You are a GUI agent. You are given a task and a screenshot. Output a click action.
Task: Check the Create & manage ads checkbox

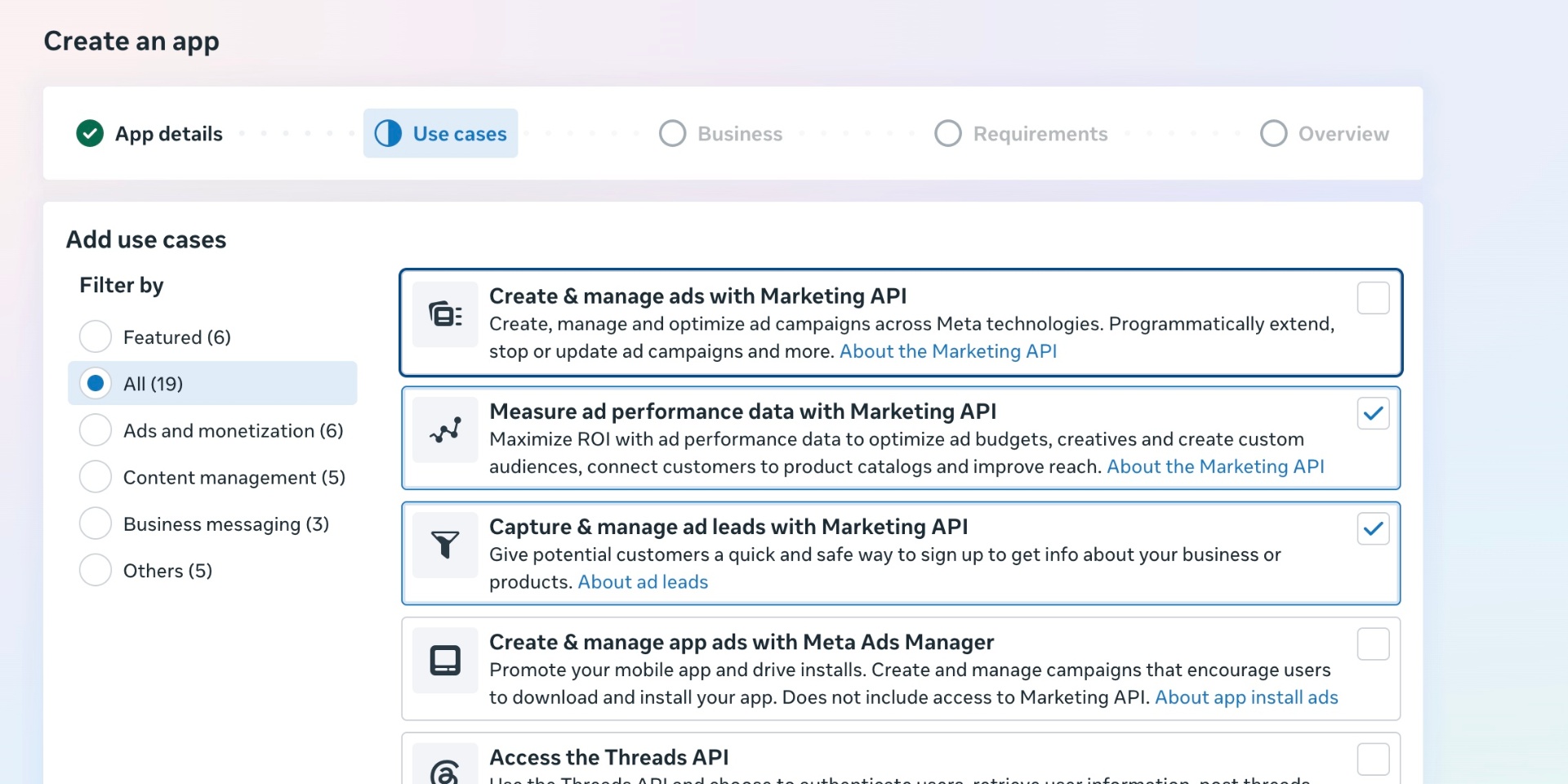pyautogui.click(x=1373, y=298)
